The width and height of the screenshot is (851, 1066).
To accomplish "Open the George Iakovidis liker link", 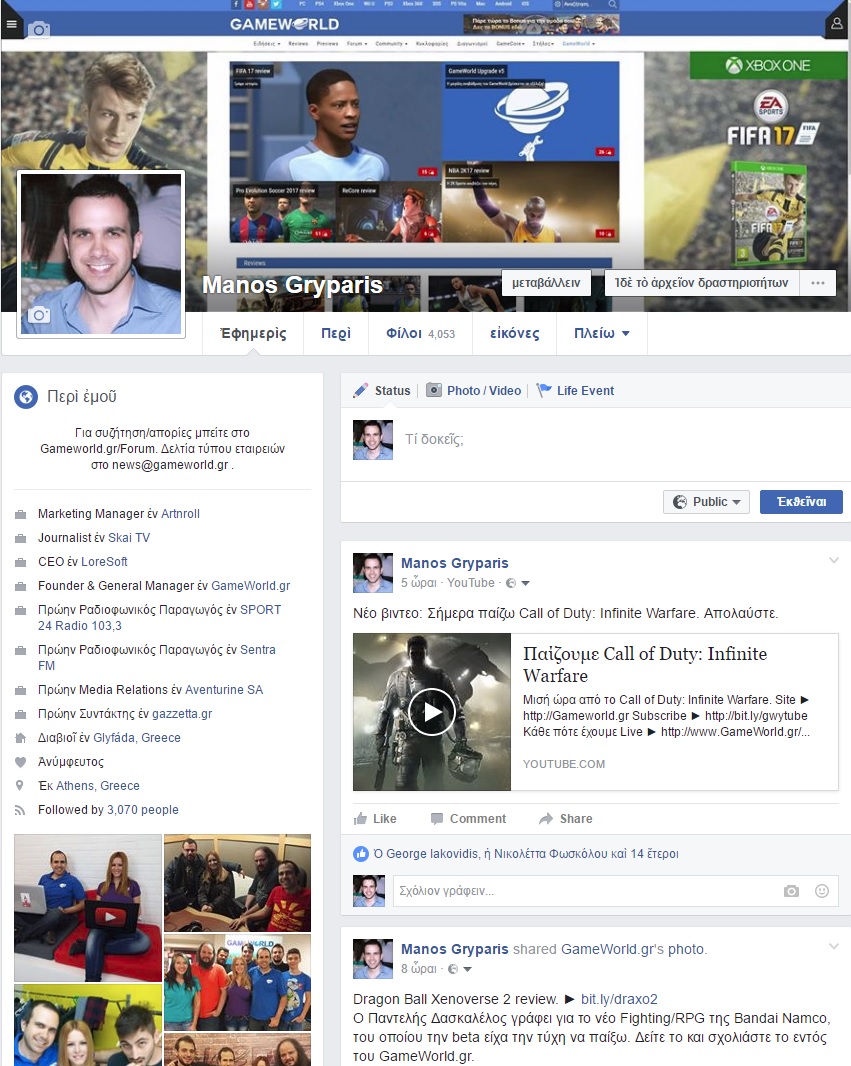I will (x=432, y=854).
